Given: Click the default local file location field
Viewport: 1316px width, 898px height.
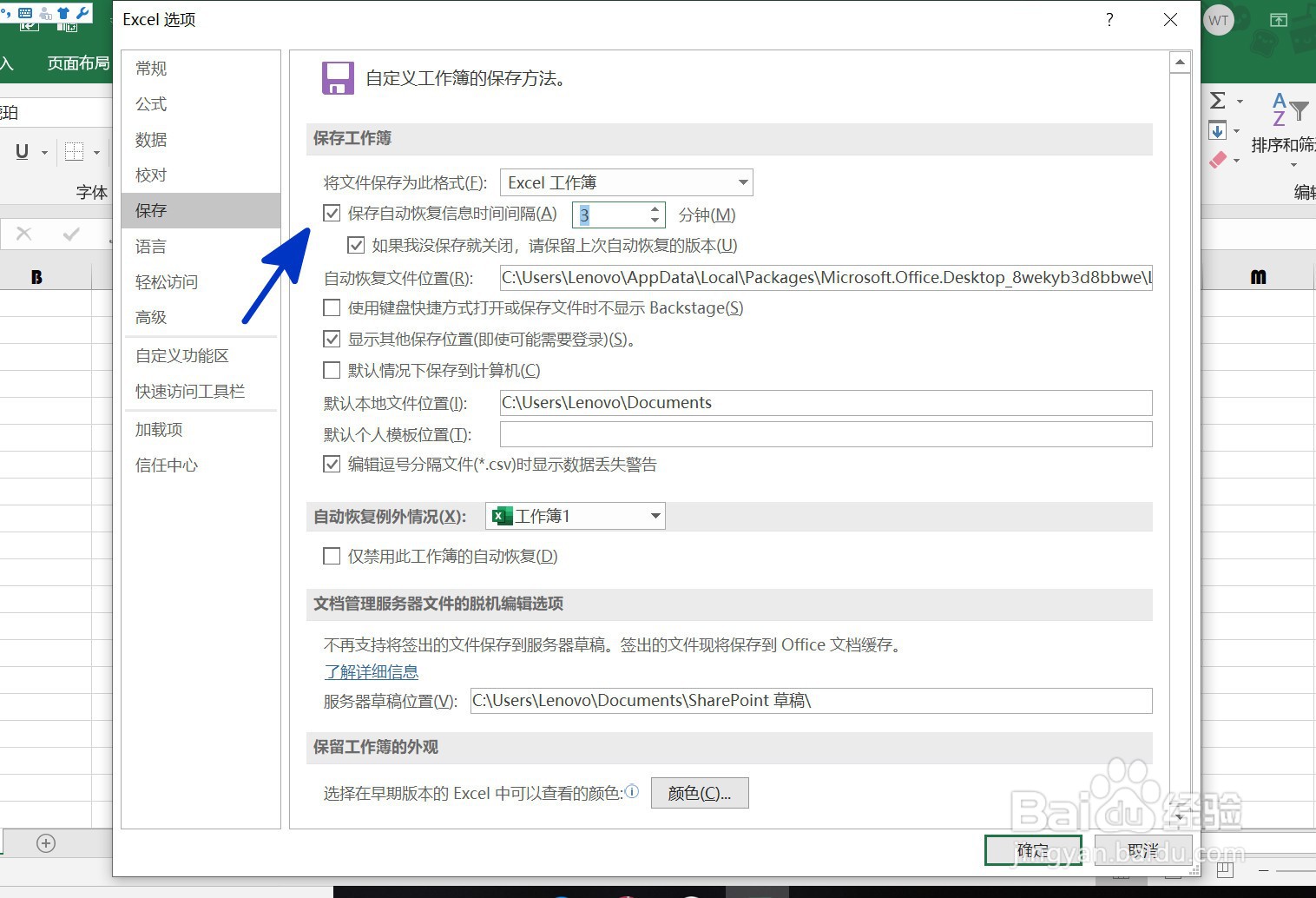Looking at the screenshot, I should (826, 403).
